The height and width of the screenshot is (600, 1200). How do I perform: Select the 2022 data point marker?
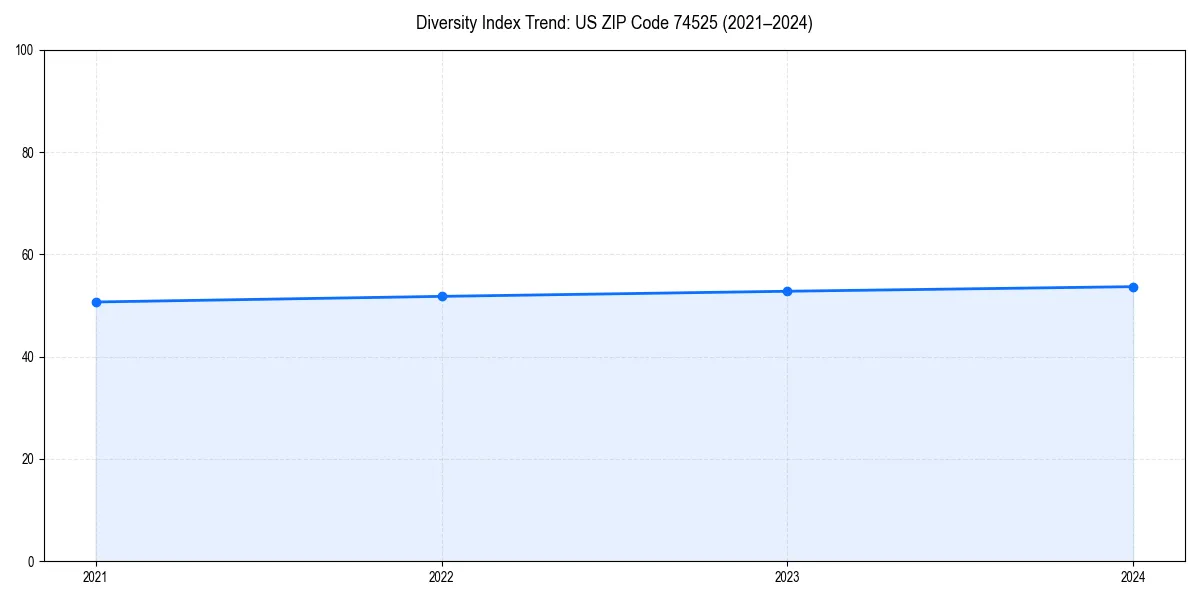point(442,295)
